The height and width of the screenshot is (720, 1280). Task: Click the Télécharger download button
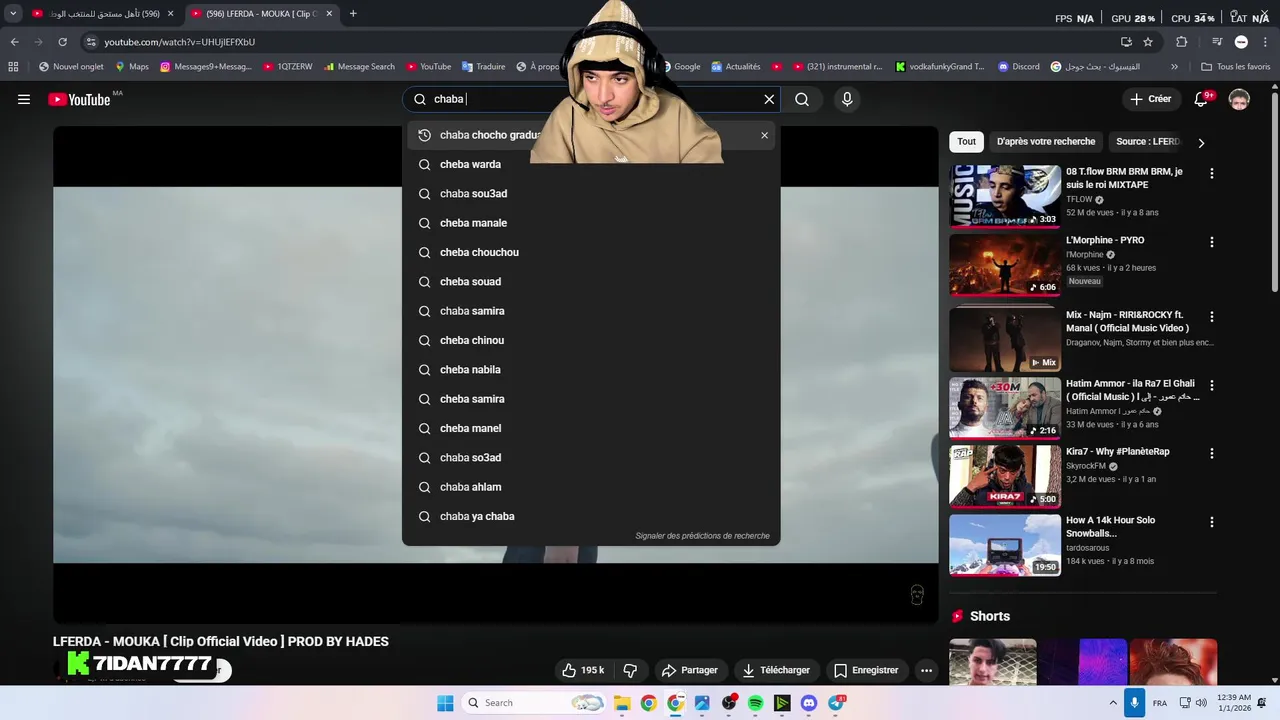click(x=776, y=670)
